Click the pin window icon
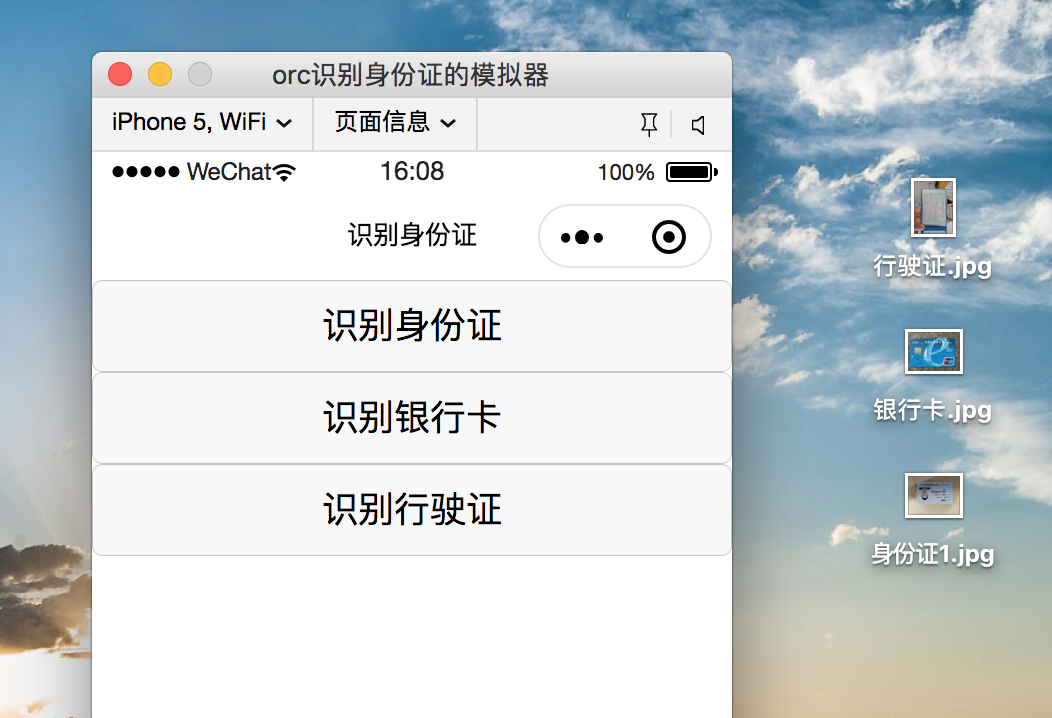This screenshot has width=1052, height=718. pyautogui.click(x=649, y=125)
